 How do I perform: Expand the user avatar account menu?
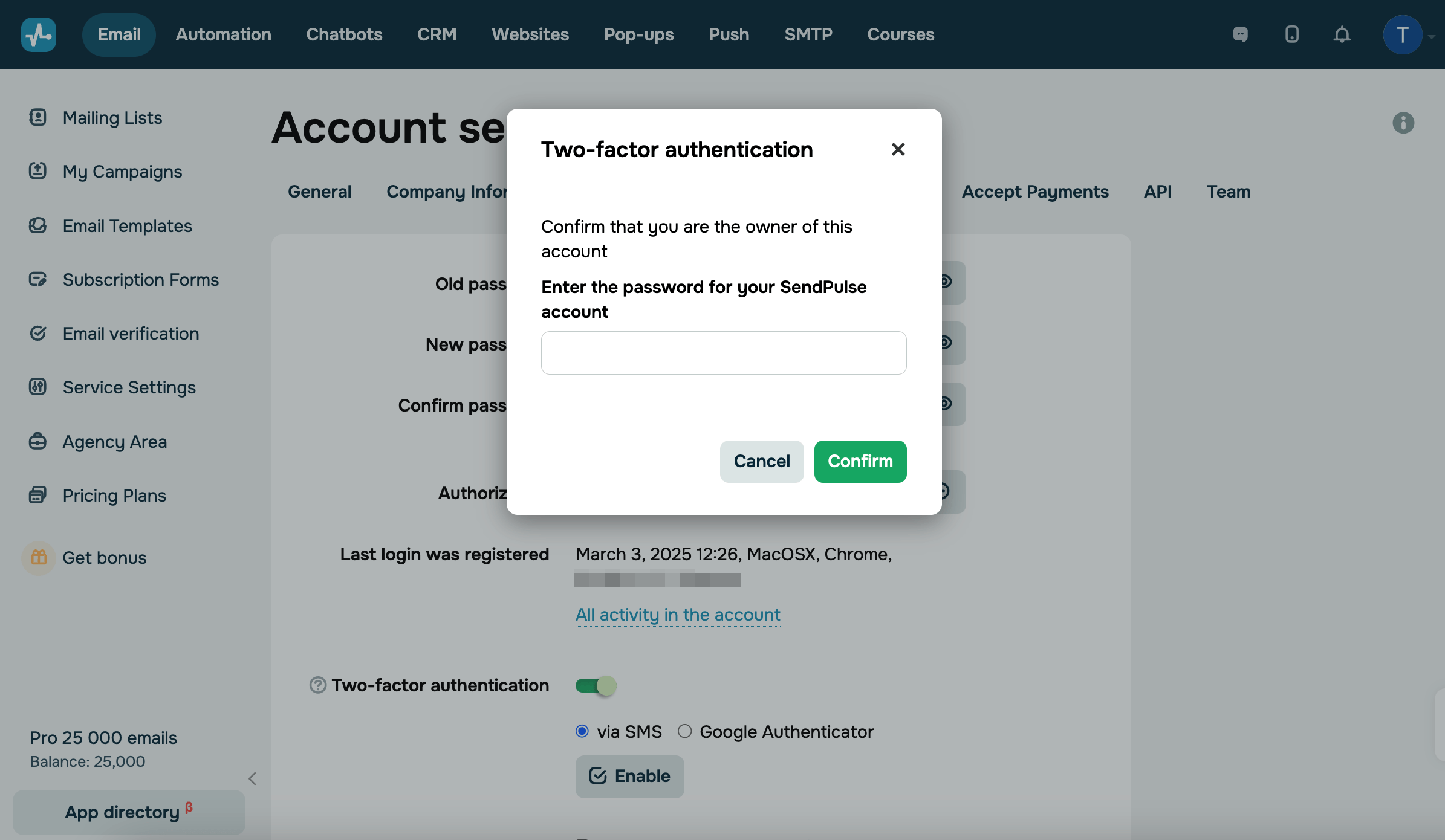coord(1403,34)
